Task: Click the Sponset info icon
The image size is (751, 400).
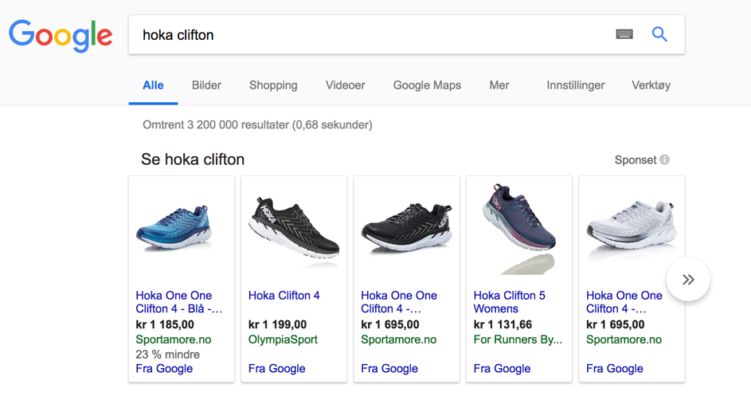Action: [664, 160]
